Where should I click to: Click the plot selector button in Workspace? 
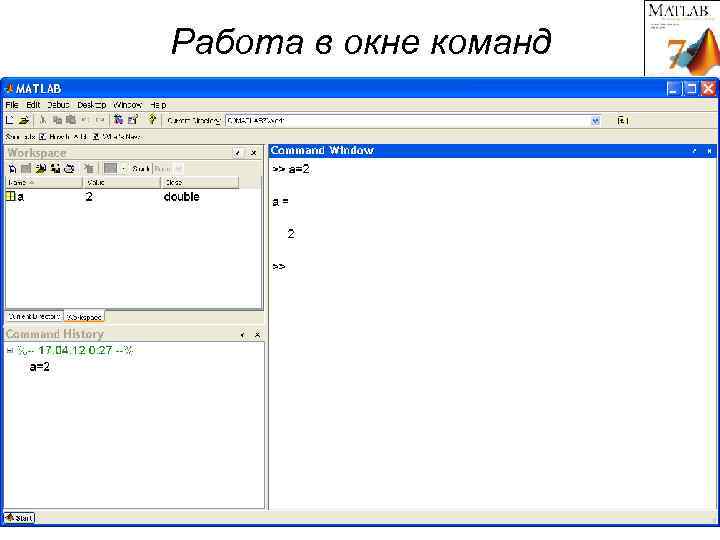point(110,169)
